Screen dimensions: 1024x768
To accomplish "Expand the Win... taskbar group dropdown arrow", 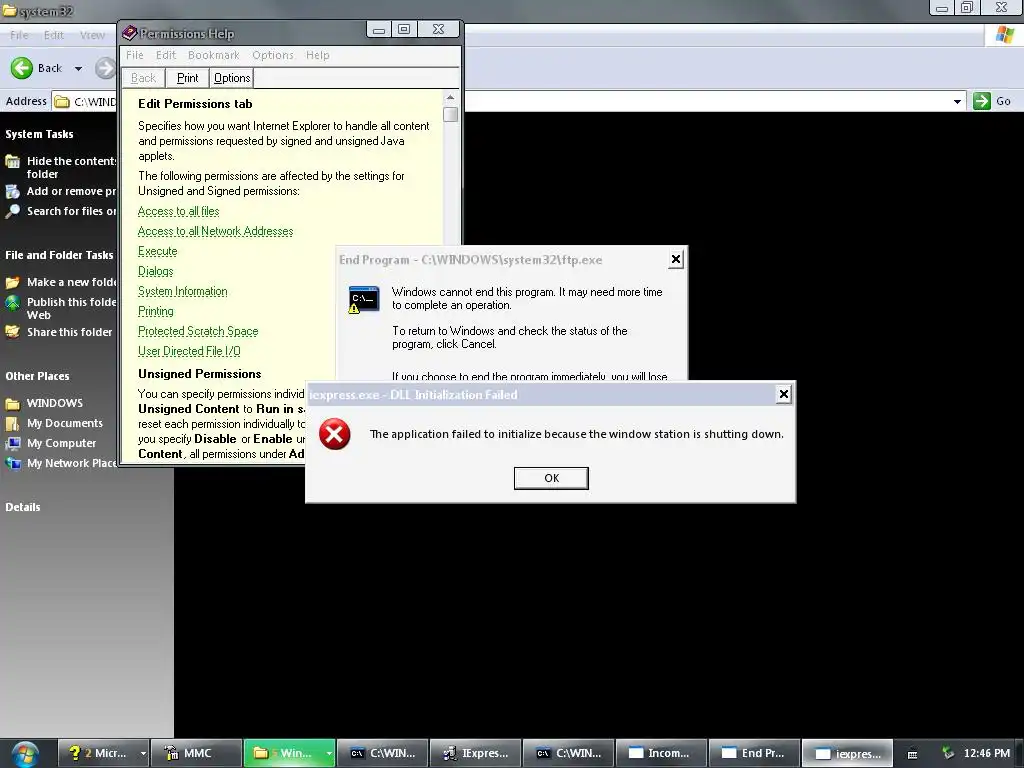I will tap(329, 753).
